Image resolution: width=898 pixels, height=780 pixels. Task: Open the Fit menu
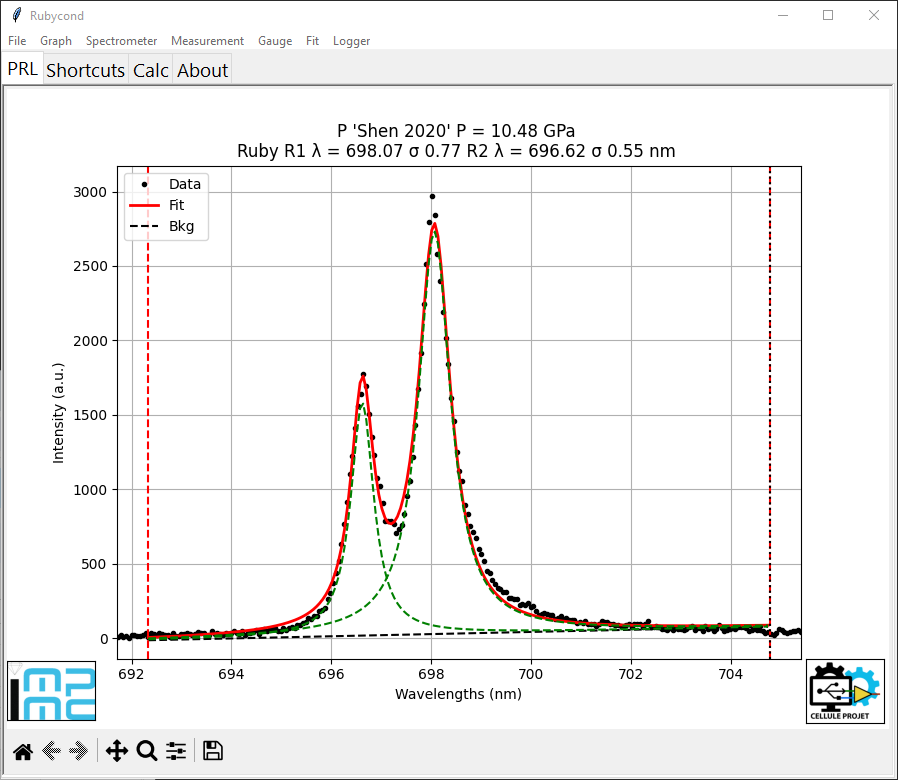(x=312, y=41)
